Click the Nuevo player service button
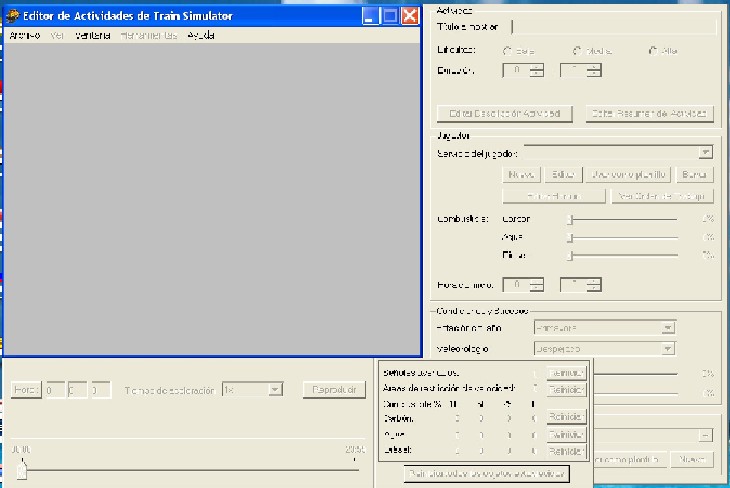 click(x=523, y=175)
